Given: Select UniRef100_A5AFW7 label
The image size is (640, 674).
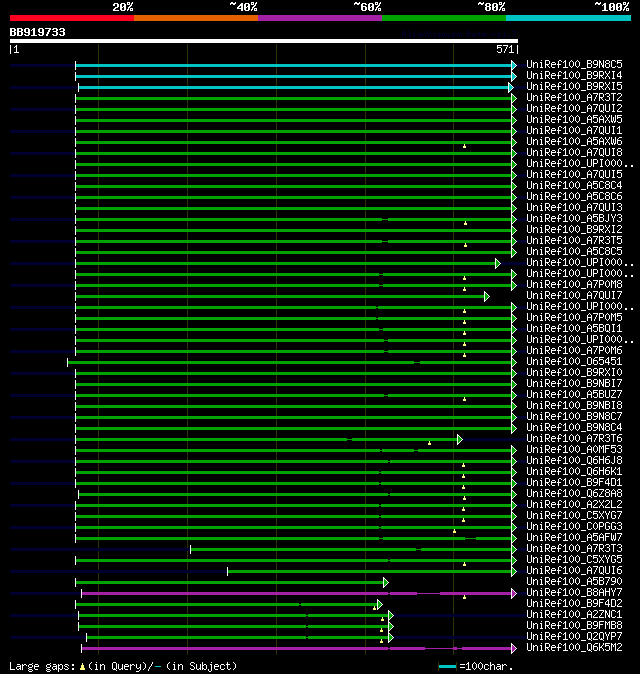Looking at the screenshot, I should pos(574,538).
